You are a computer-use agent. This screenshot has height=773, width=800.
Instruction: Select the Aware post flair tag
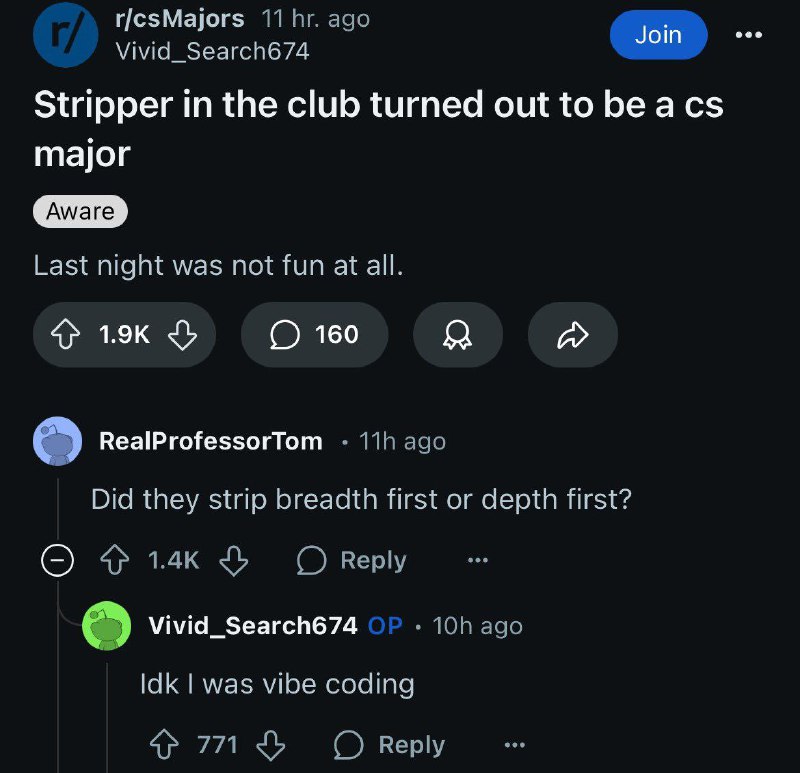click(80, 211)
